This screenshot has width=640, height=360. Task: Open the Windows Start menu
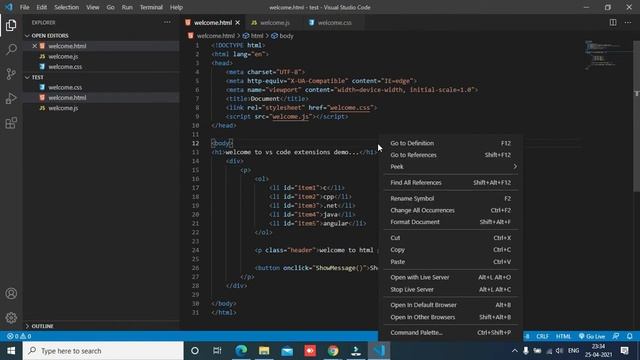(11, 351)
